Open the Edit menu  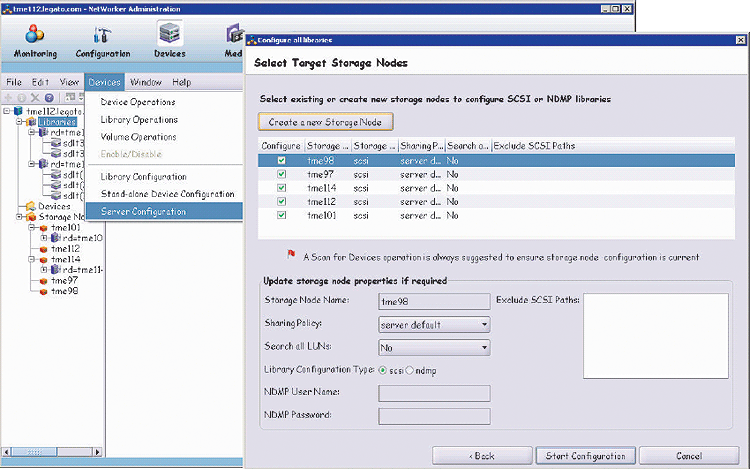tap(41, 82)
